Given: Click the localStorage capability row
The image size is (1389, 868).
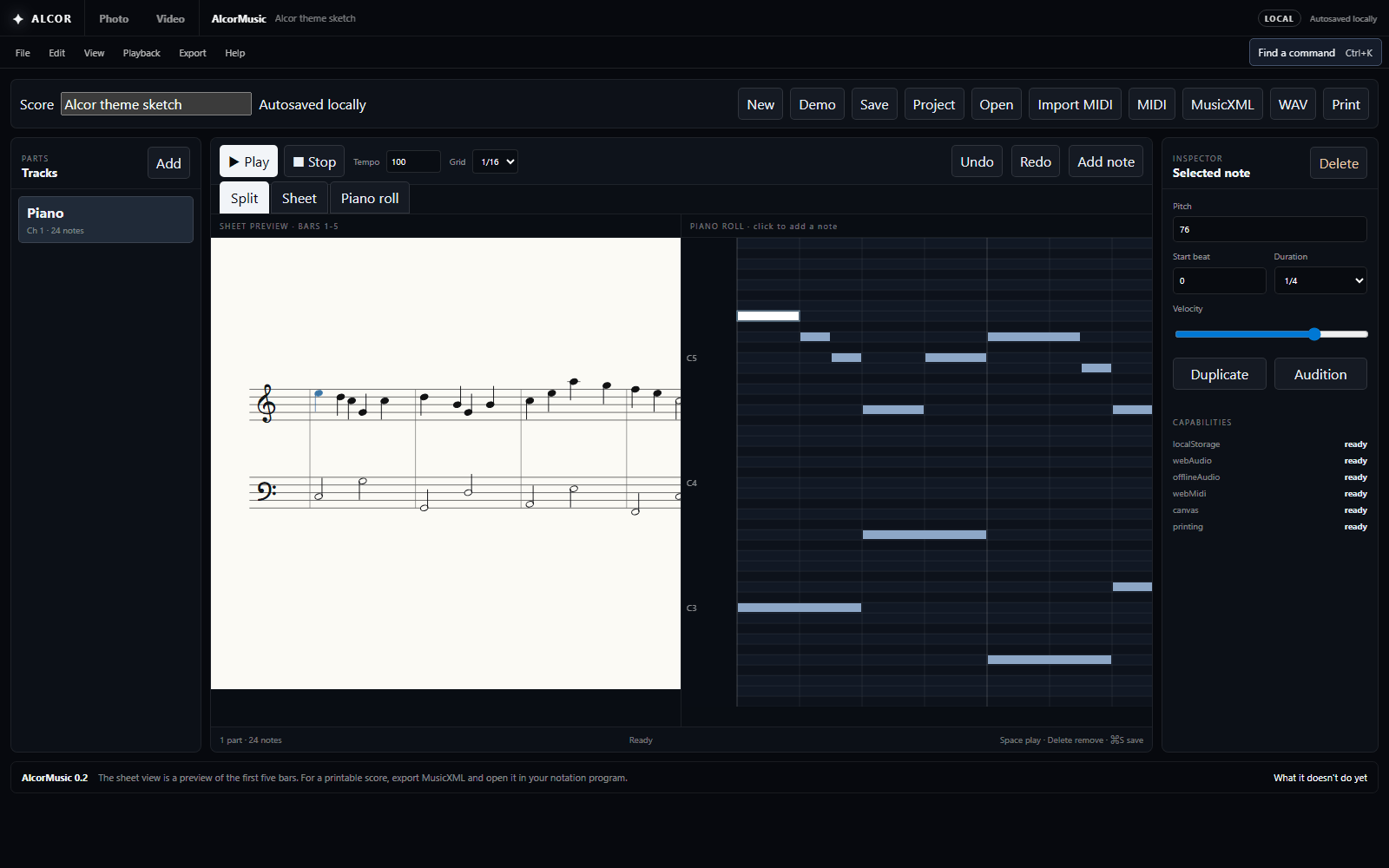Looking at the screenshot, I should (x=1269, y=444).
